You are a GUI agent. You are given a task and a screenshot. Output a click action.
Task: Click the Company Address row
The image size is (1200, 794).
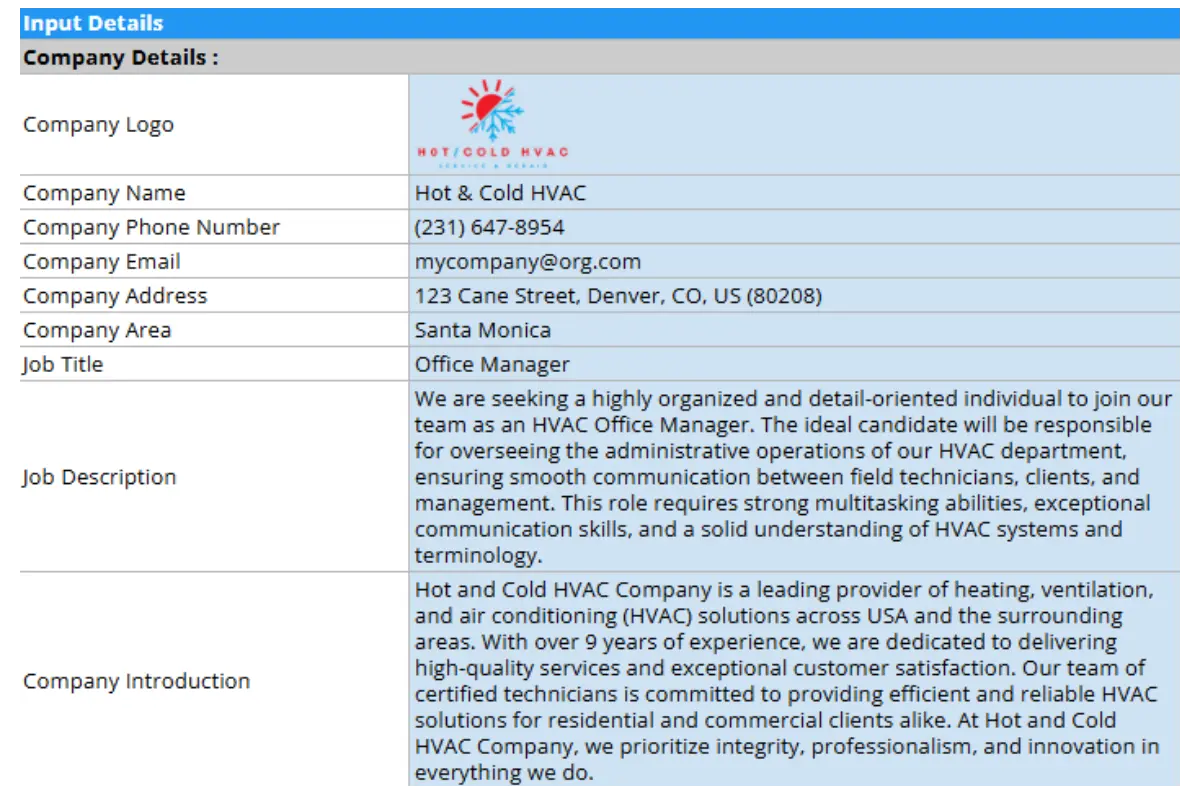point(619,295)
